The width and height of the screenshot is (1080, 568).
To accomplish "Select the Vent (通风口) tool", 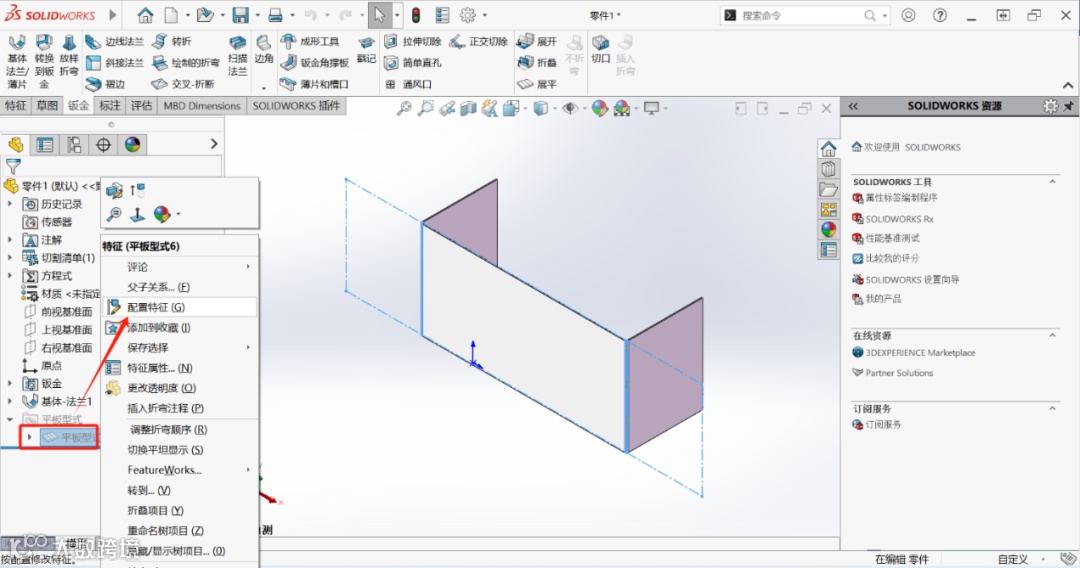I will pyautogui.click(x=408, y=84).
